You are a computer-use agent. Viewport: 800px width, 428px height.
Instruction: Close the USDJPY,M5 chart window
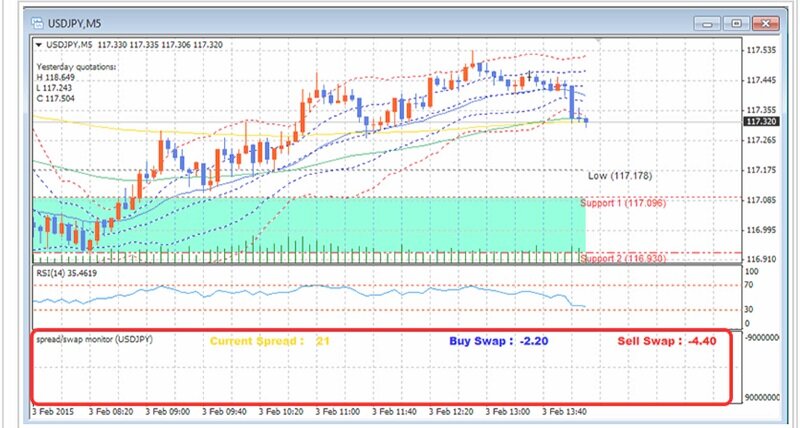pyautogui.click(x=765, y=21)
